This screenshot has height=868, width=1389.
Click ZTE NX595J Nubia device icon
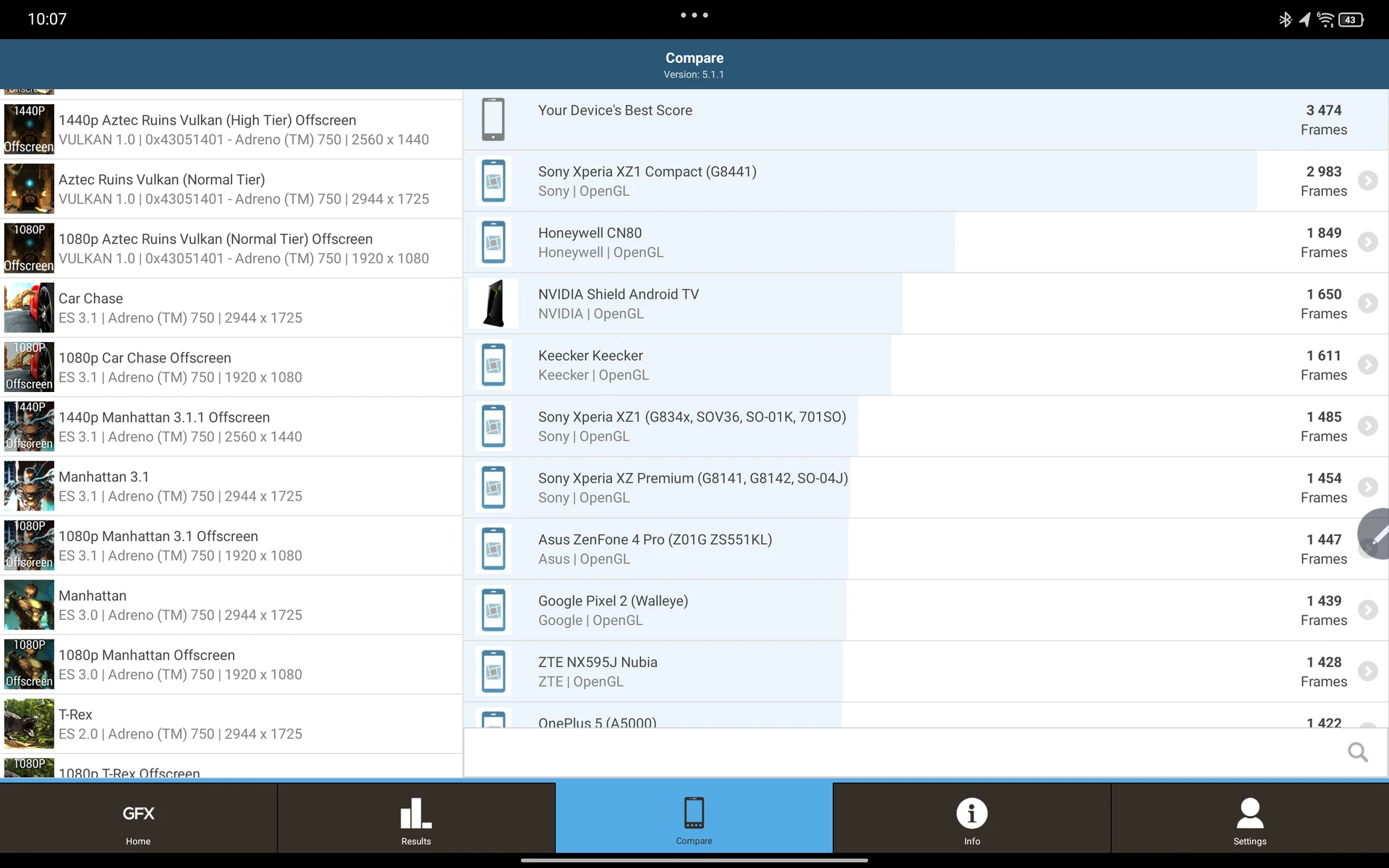[493, 671]
